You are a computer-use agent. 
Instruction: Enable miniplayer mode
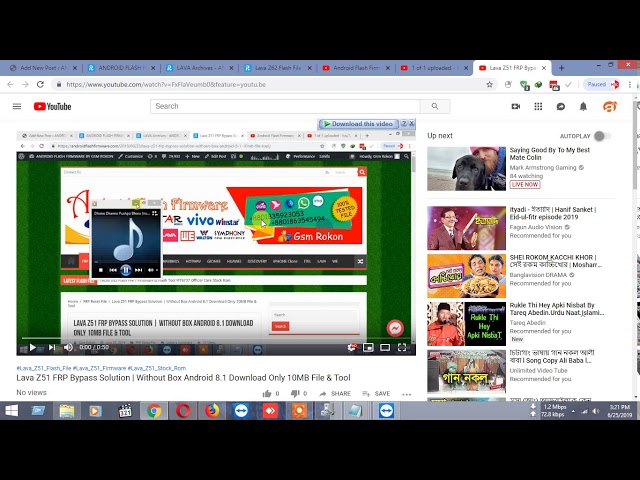[x=368, y=347]
